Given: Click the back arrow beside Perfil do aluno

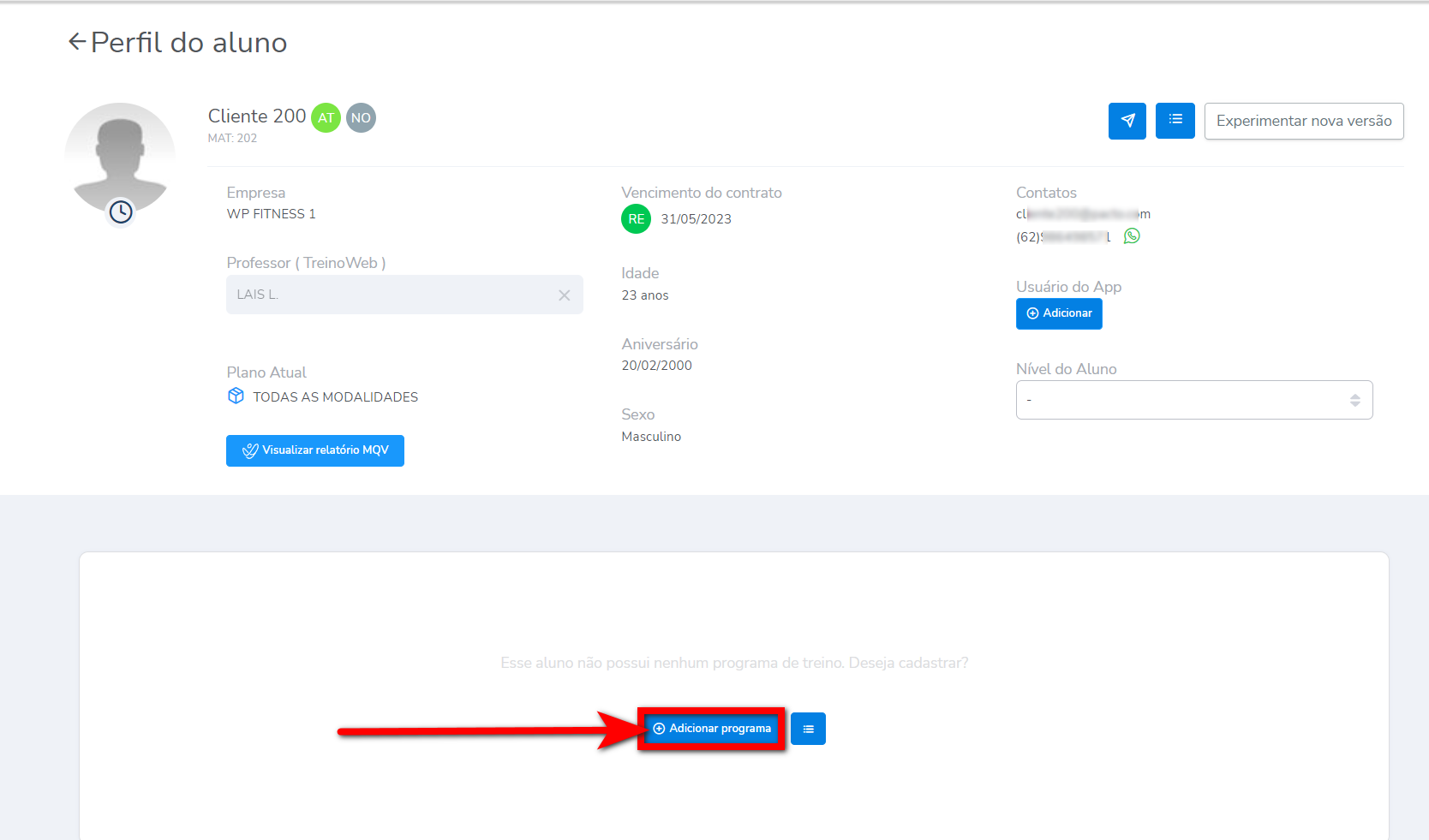Looking at the screenshot, I should (x=77, y=42).
